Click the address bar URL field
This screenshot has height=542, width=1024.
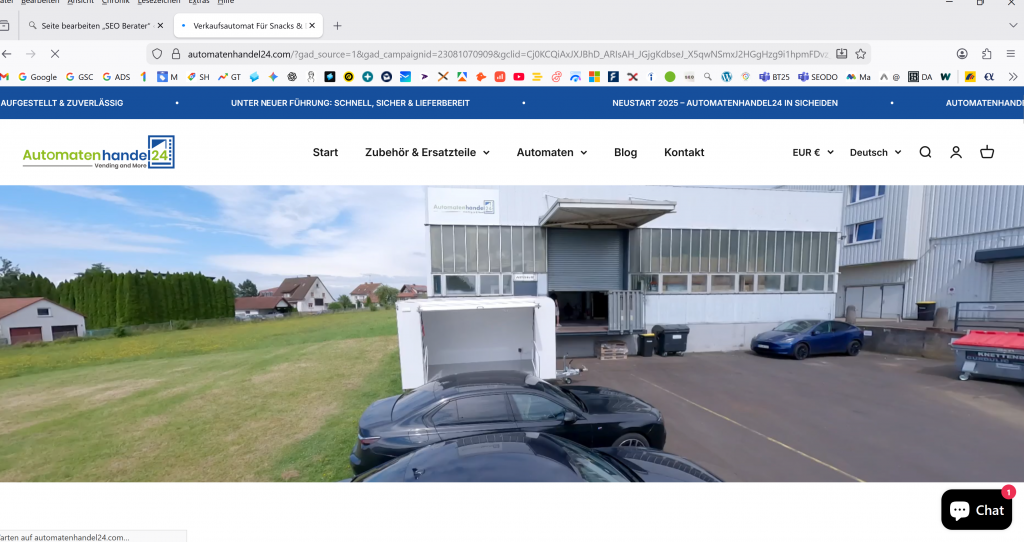tap(500, 54)
